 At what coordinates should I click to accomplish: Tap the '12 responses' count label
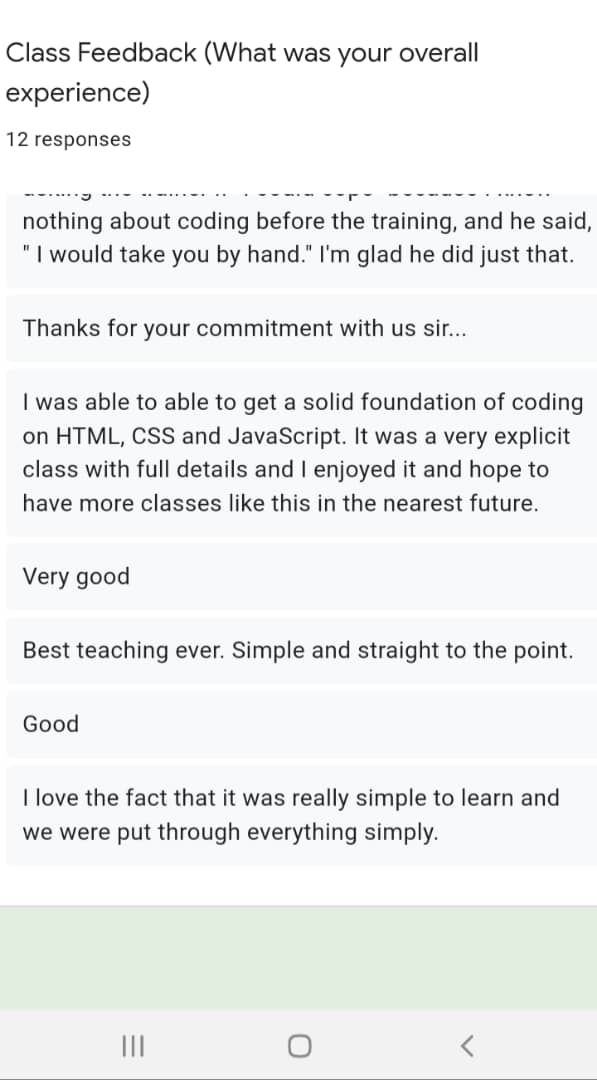click(68, 140)
